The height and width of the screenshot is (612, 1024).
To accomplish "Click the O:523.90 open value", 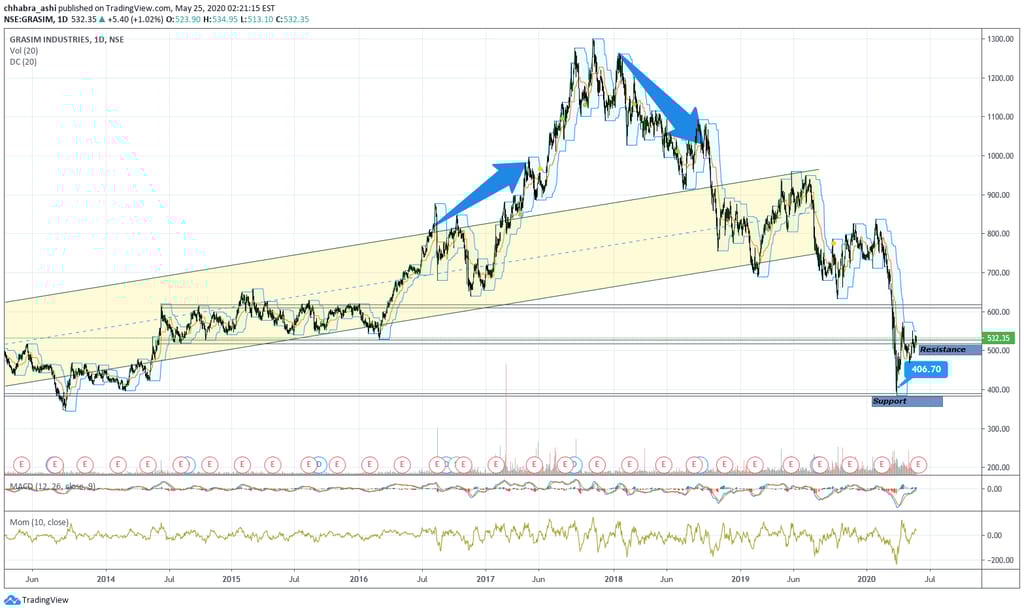I will pos(182,20).
